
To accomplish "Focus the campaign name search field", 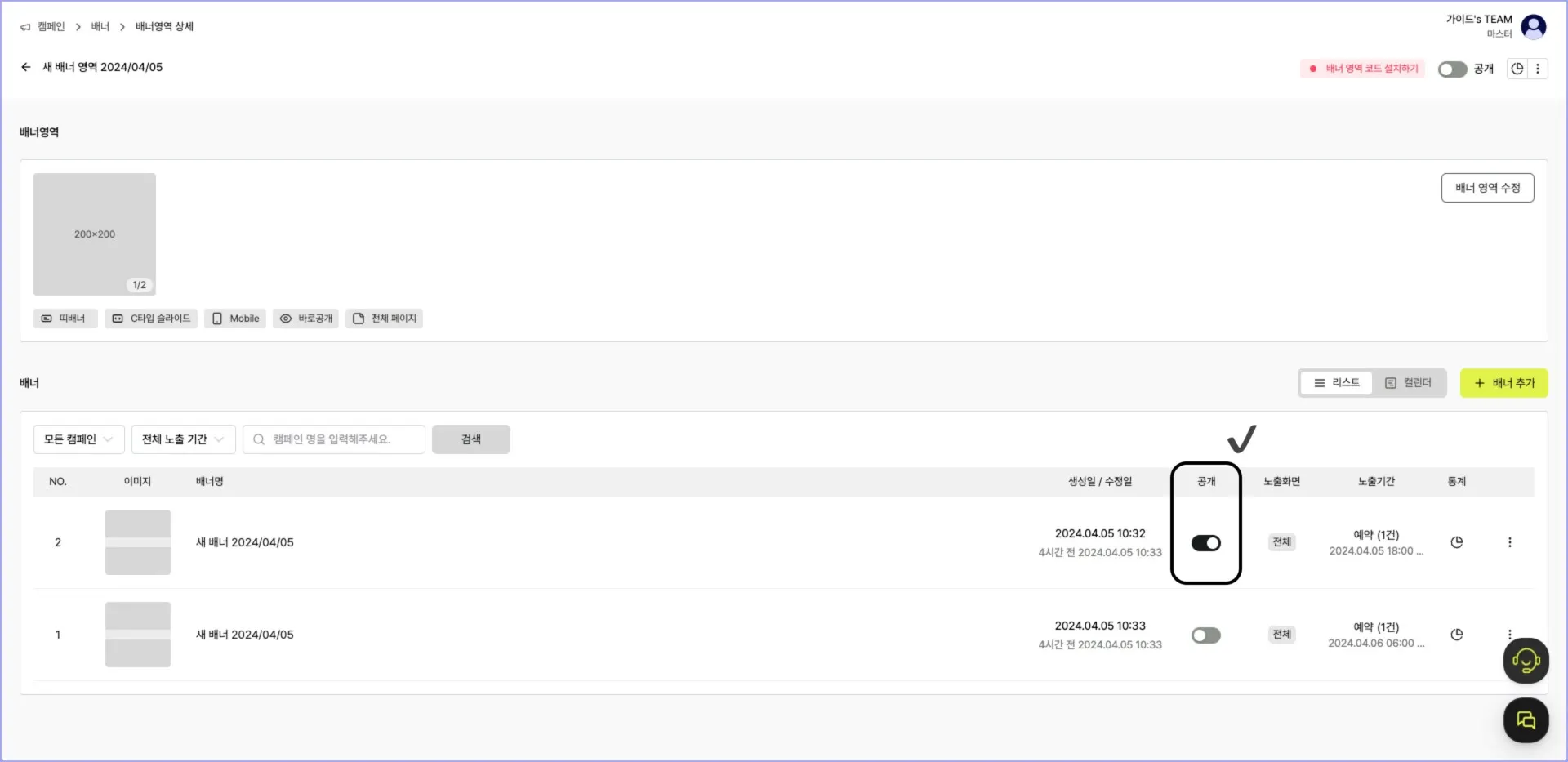I will [334, 439].
